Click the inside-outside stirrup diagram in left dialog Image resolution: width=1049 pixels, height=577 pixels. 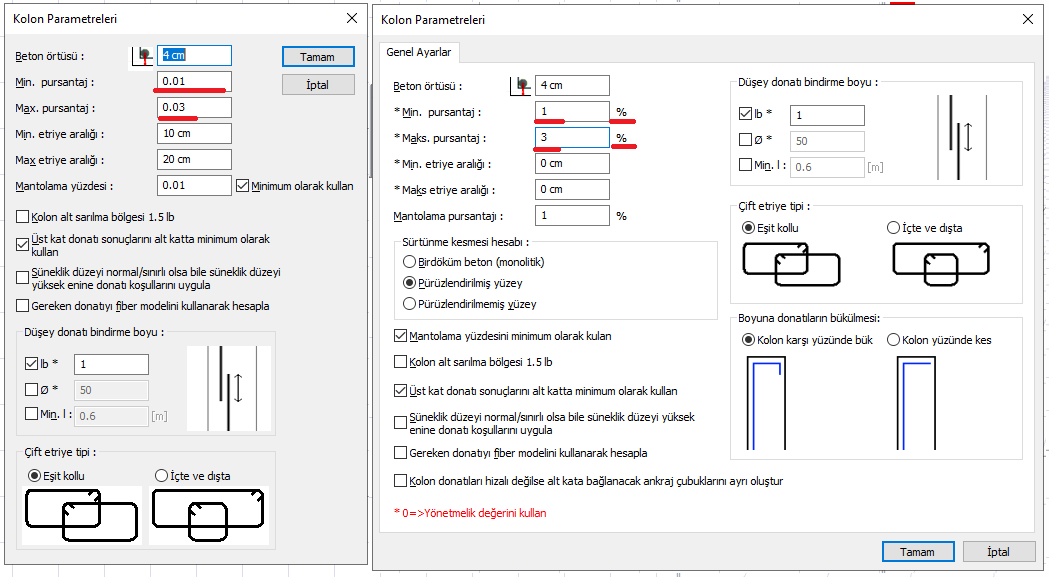click(x=208, y=515)
